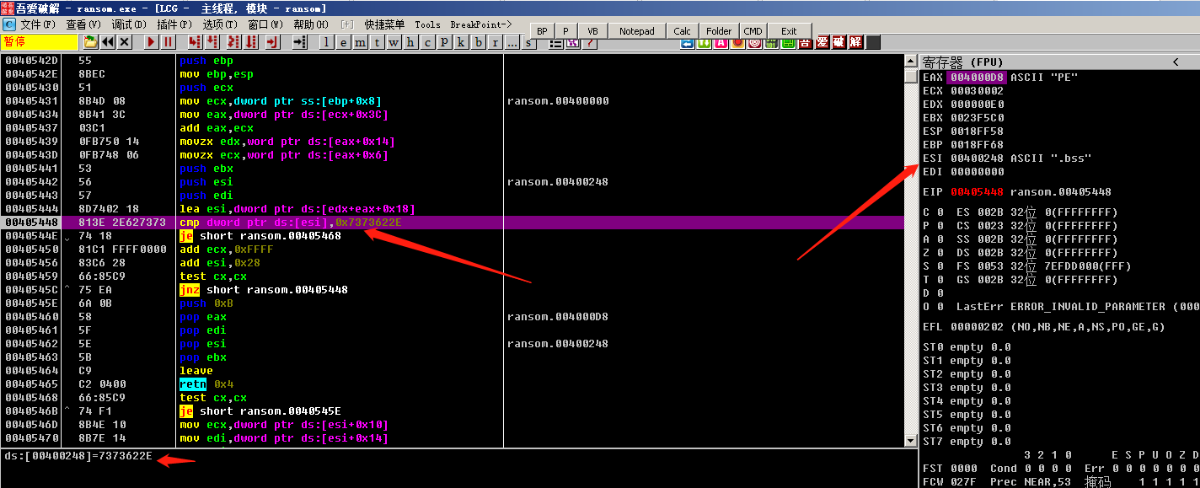The height and width of the screenshot is (488, 1200).
Task: Launch Notepad from the toolbar button
Action: coord(637,31)
